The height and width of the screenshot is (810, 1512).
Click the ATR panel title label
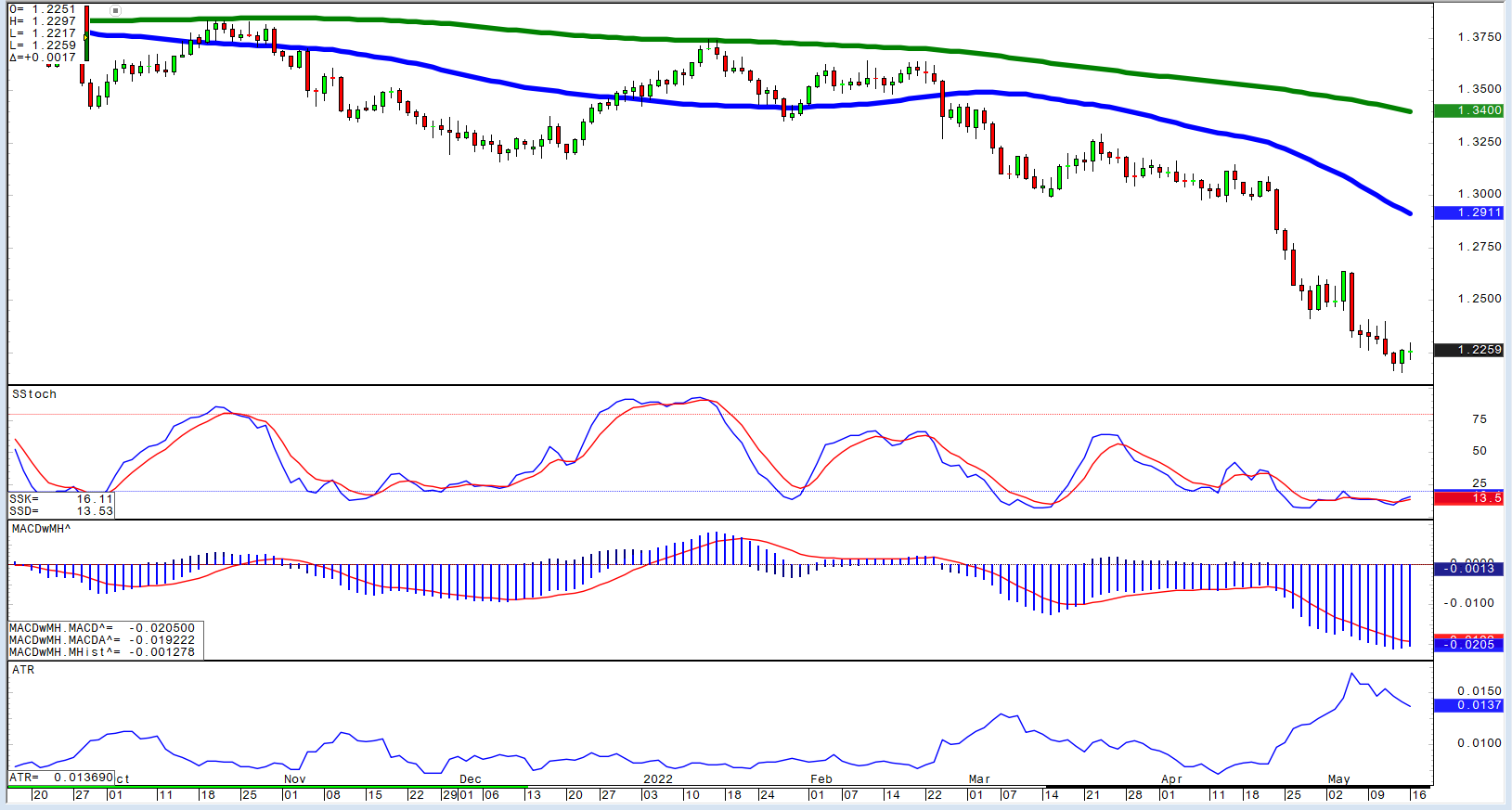click(23, 670)
